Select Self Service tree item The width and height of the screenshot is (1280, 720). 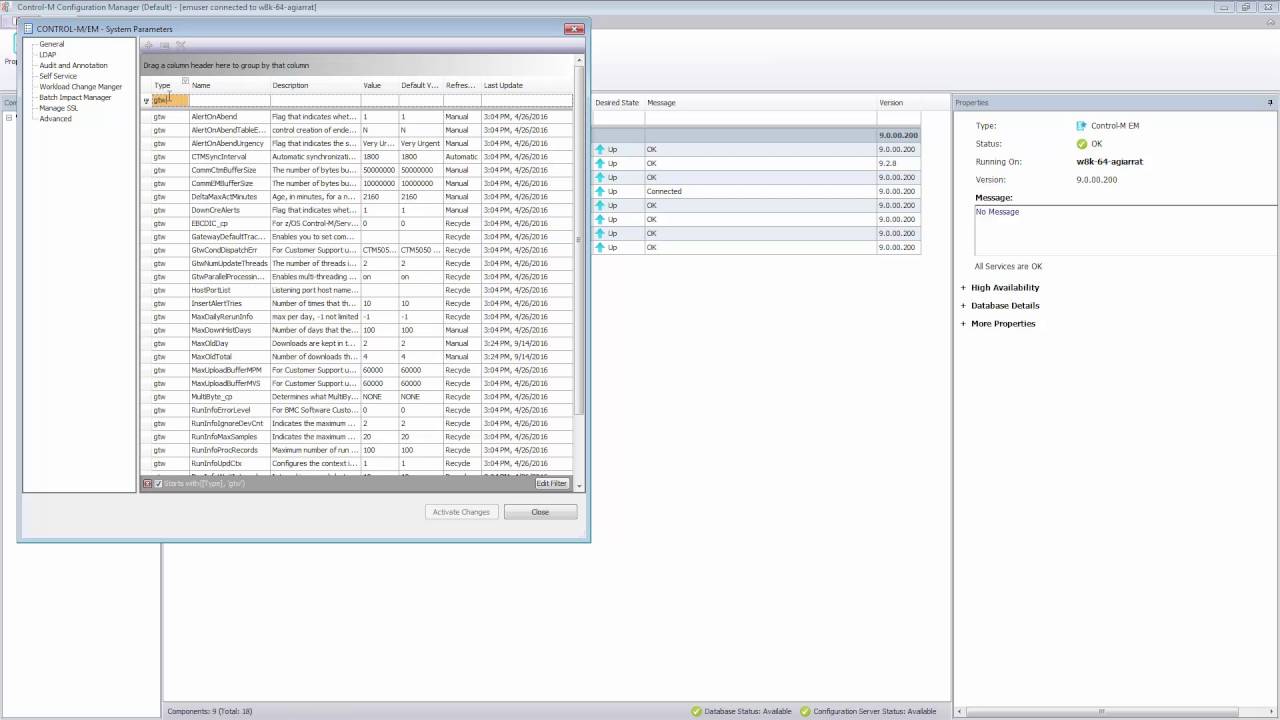(x=58, y=76)
